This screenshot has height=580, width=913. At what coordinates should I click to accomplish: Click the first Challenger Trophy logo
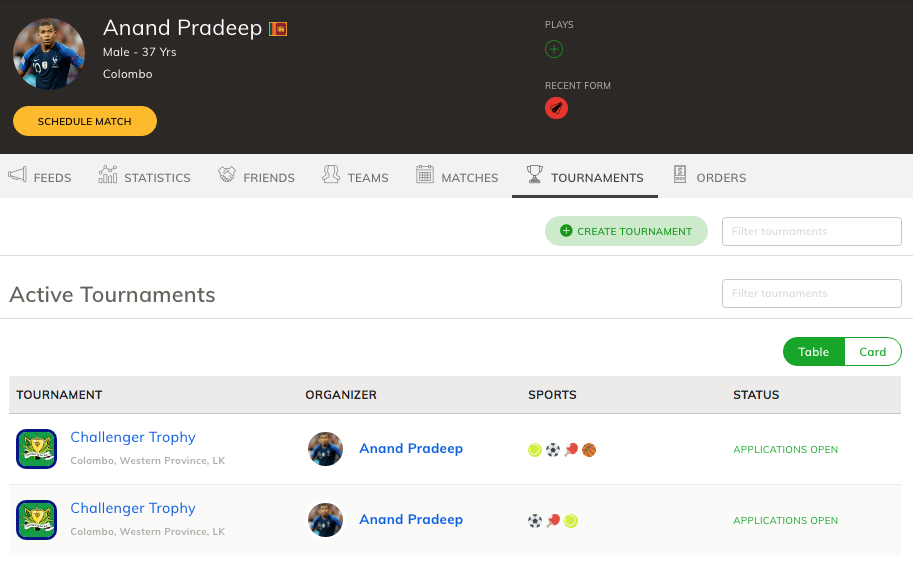coord(36,449)
